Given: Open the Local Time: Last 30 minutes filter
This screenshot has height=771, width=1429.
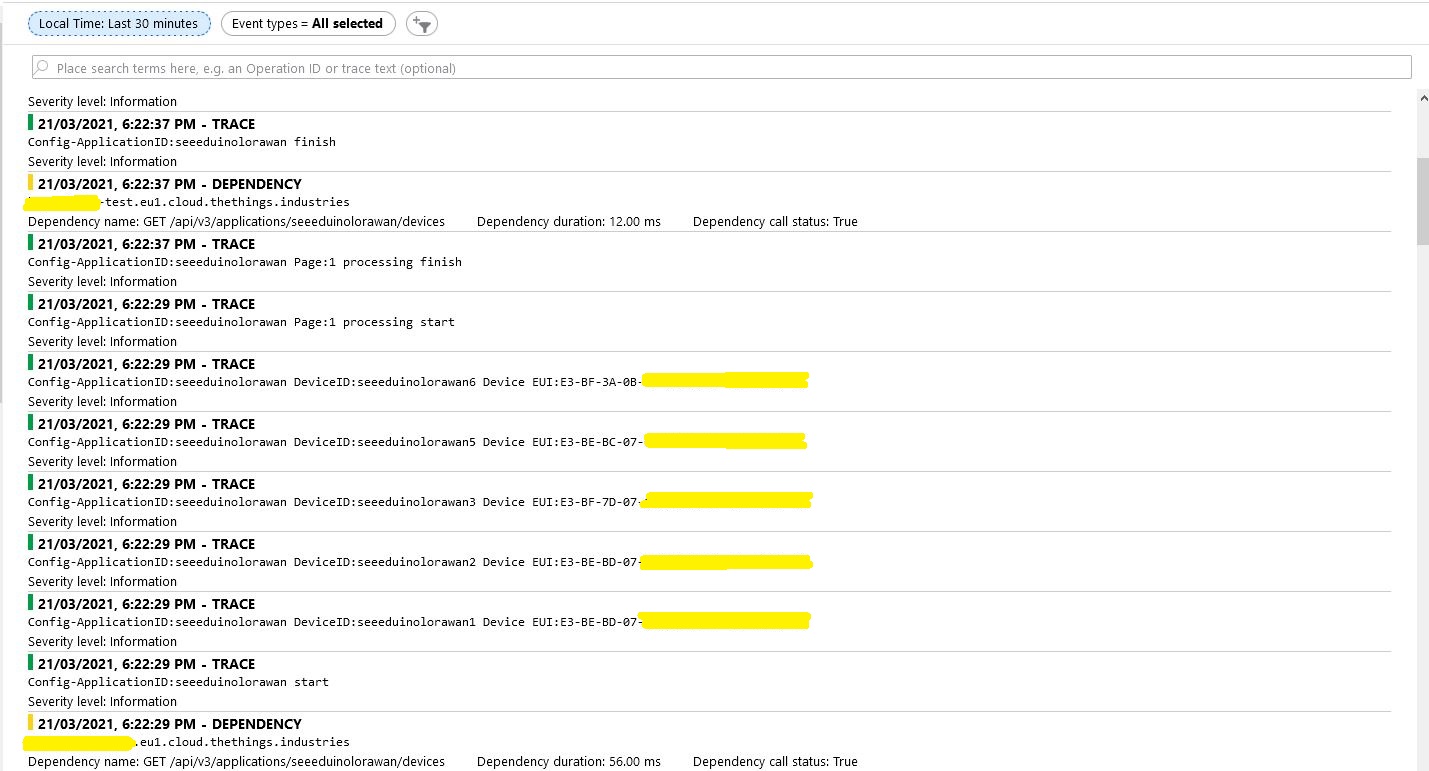Looking at the screenshot, I should pos(118,23).
